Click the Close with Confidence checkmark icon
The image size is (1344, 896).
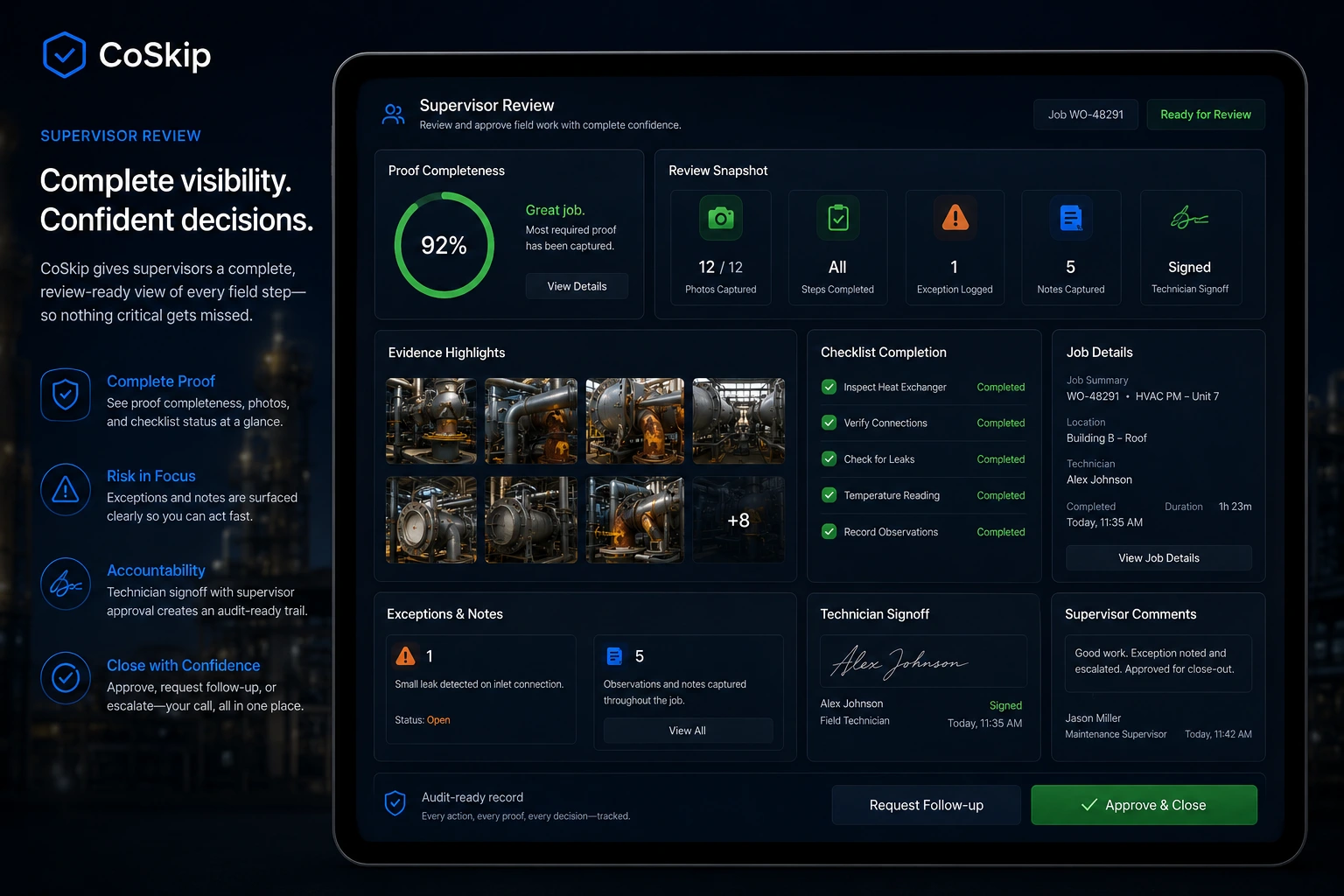tap(66, 678)
